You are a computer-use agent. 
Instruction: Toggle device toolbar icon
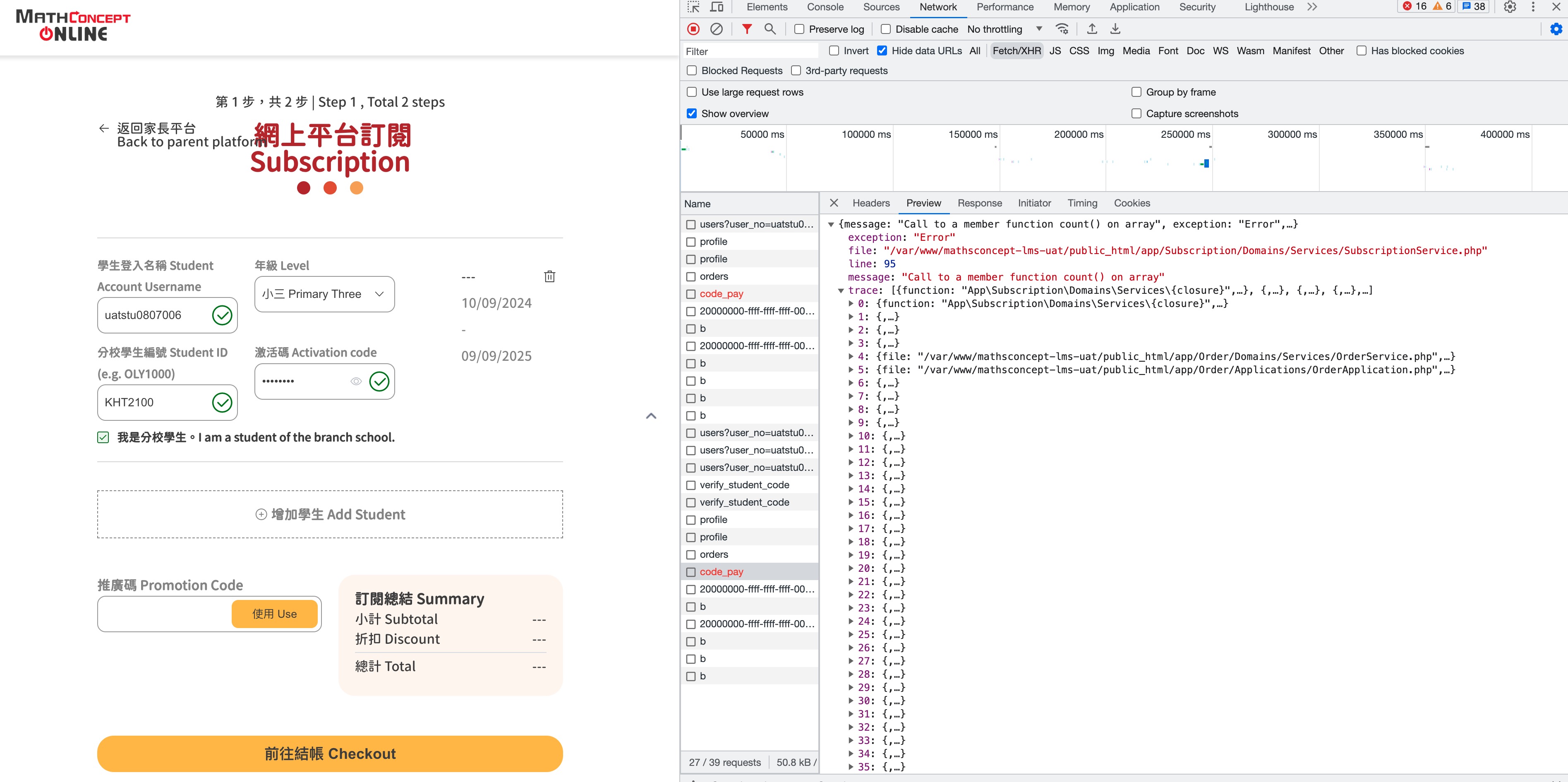717,7
